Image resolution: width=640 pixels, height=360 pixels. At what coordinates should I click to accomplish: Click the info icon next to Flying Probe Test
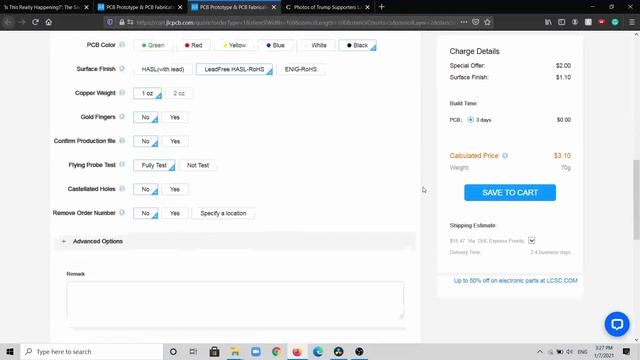point(122,164)
